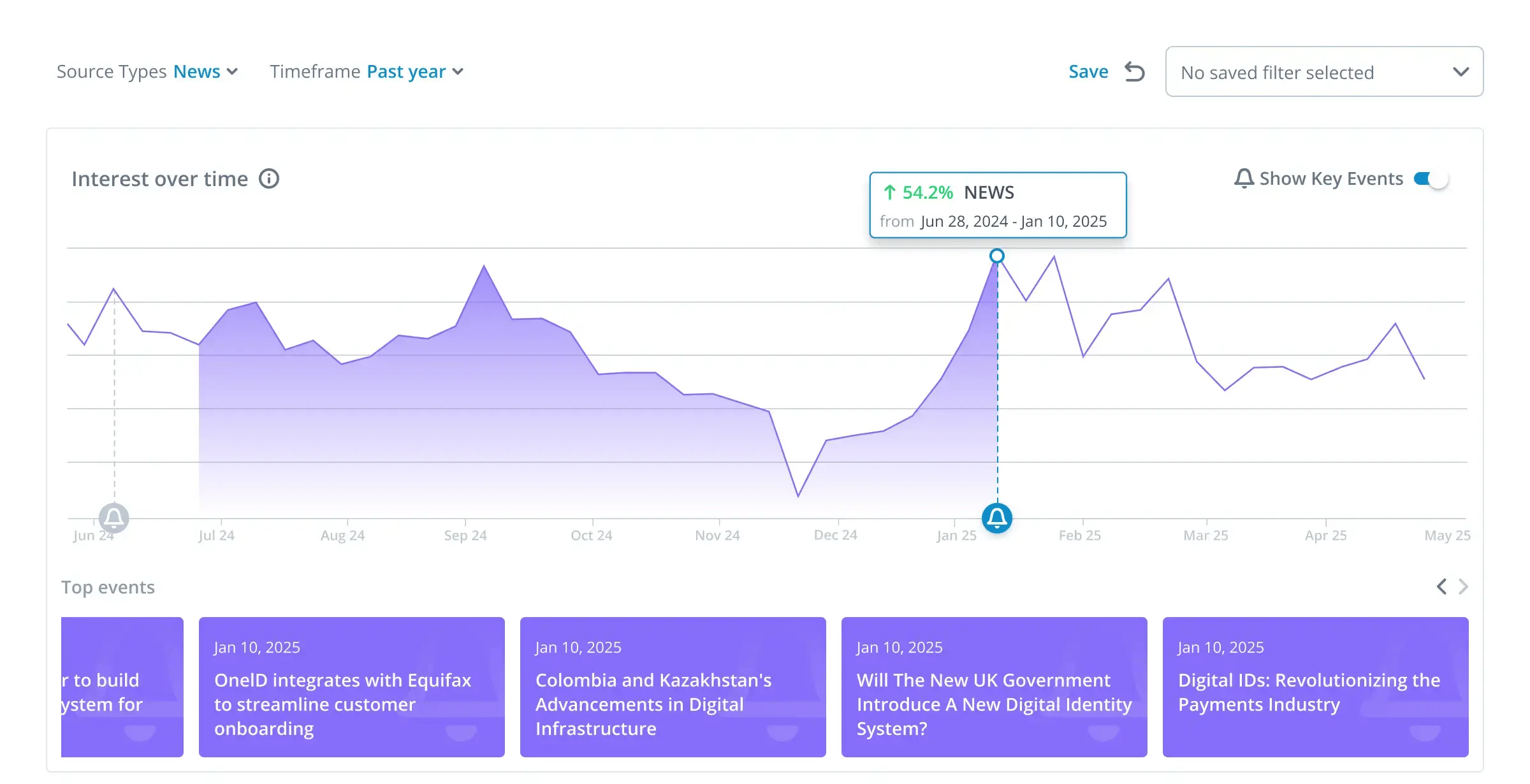Viewport: 1530px width, 784px height.
Task: Click the blue bell key event marker
Action: 997,518
